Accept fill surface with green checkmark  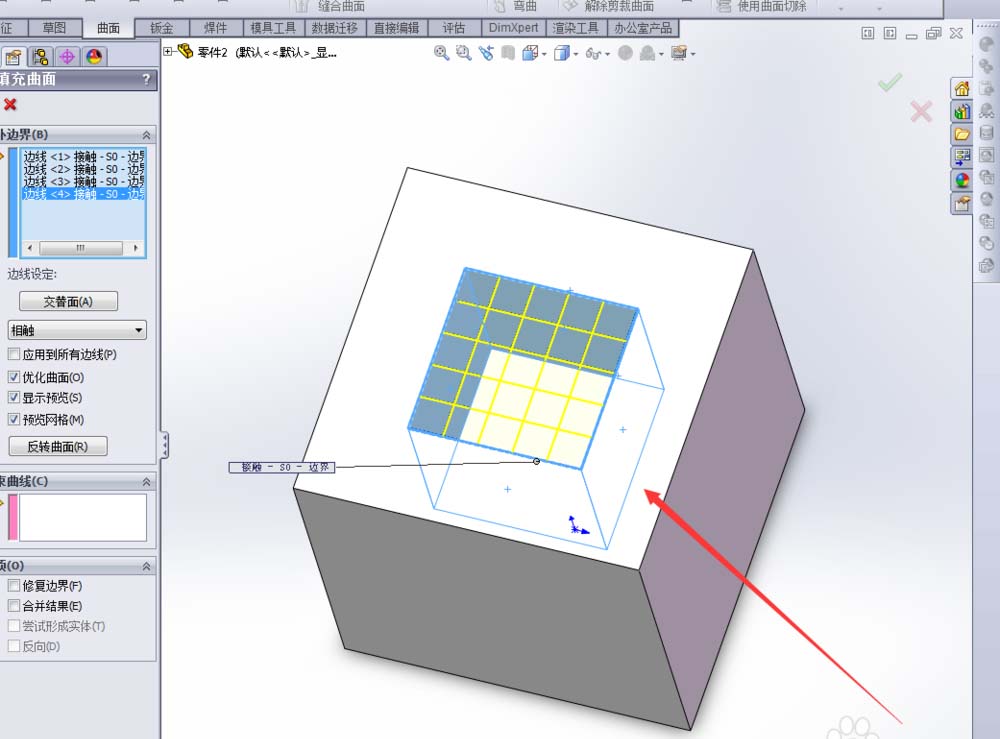point(890,82)
